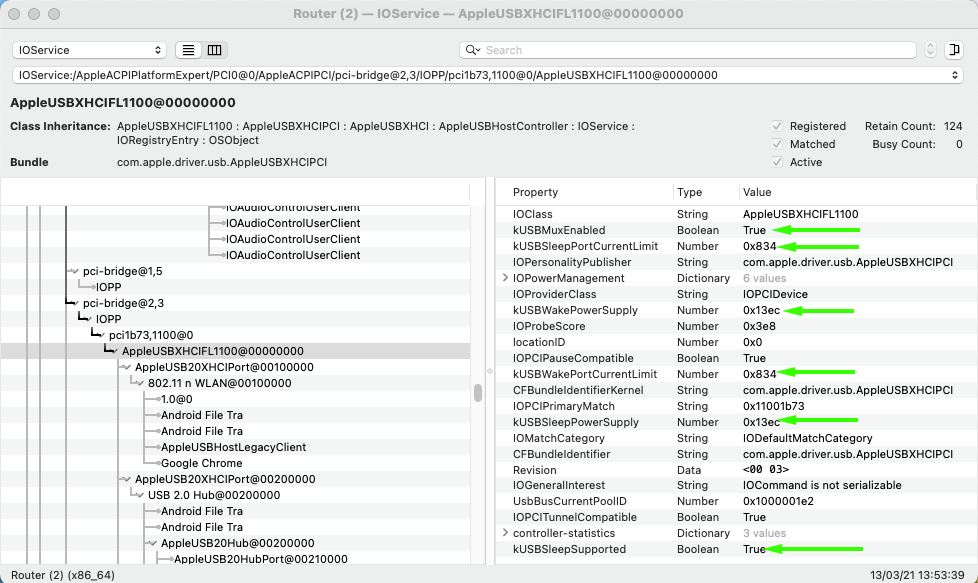Select the Google Chrome tree item
978x583 pixels.
[x=201, y=463]
